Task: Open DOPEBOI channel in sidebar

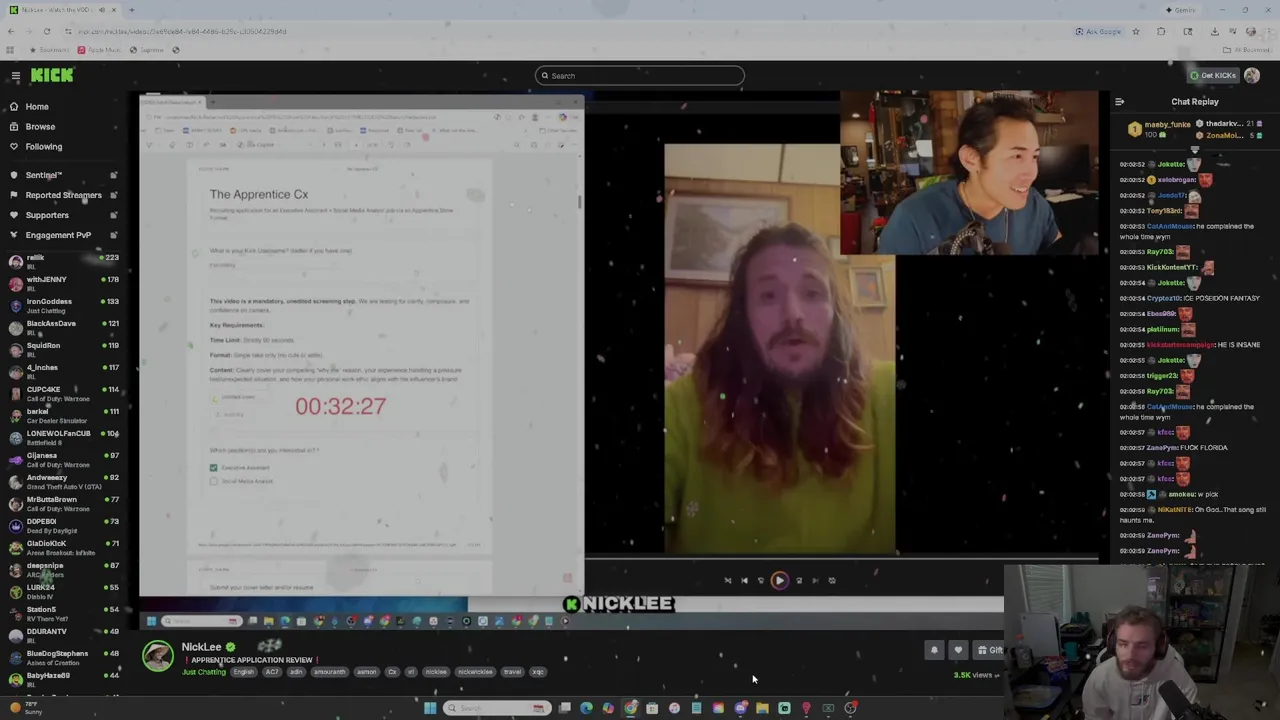Action: click(x=62, y=525)
